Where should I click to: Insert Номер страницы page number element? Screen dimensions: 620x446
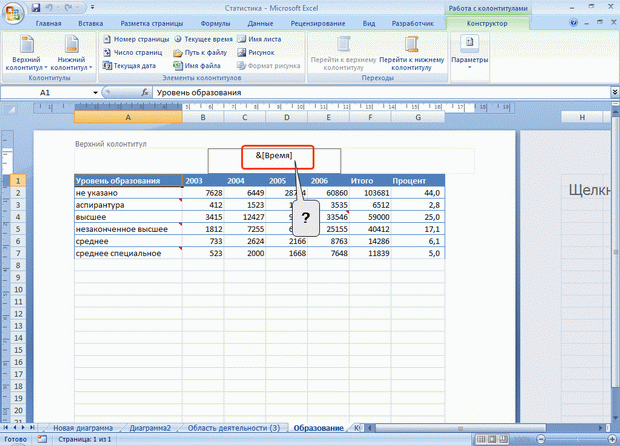[136, 39]
